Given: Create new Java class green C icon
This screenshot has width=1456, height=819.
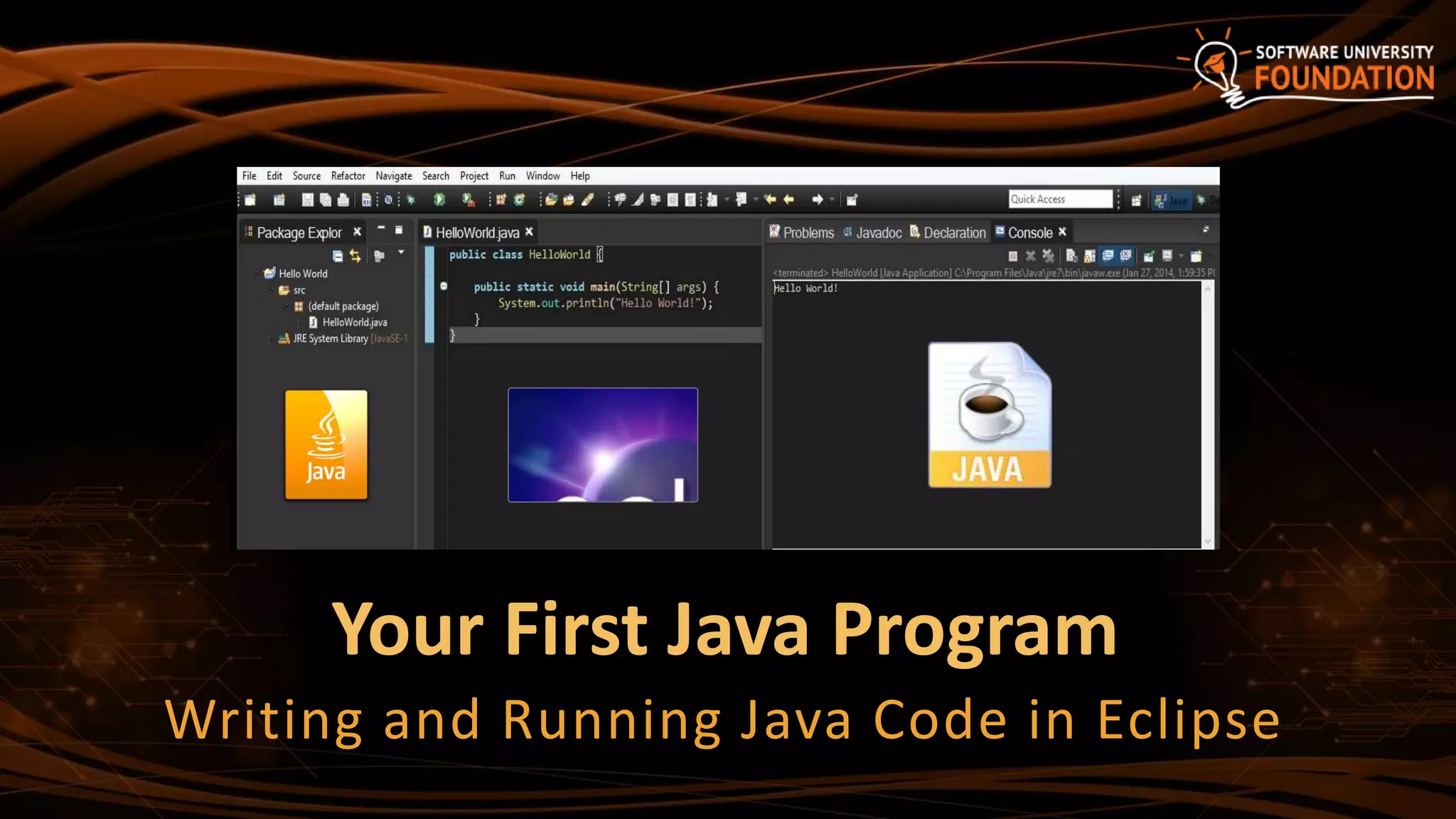Looking at the screenshot, I should point(519,200).
